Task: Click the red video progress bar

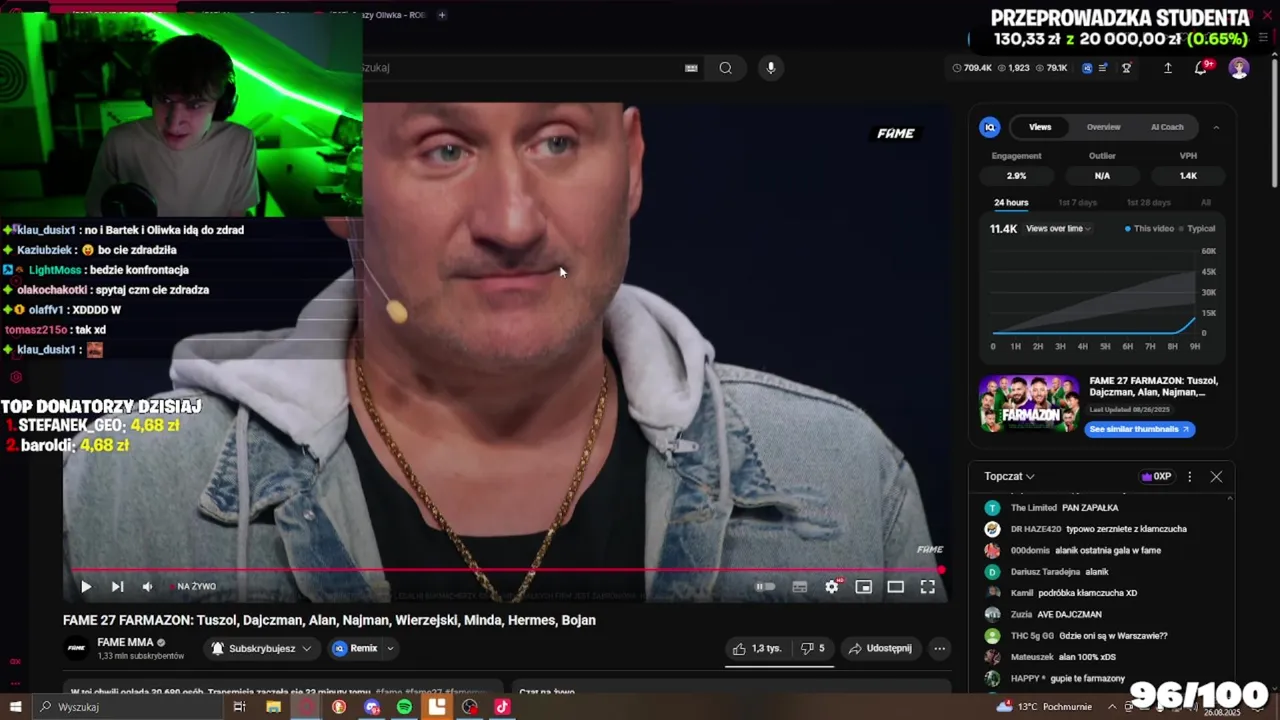Action: (505, 570)
